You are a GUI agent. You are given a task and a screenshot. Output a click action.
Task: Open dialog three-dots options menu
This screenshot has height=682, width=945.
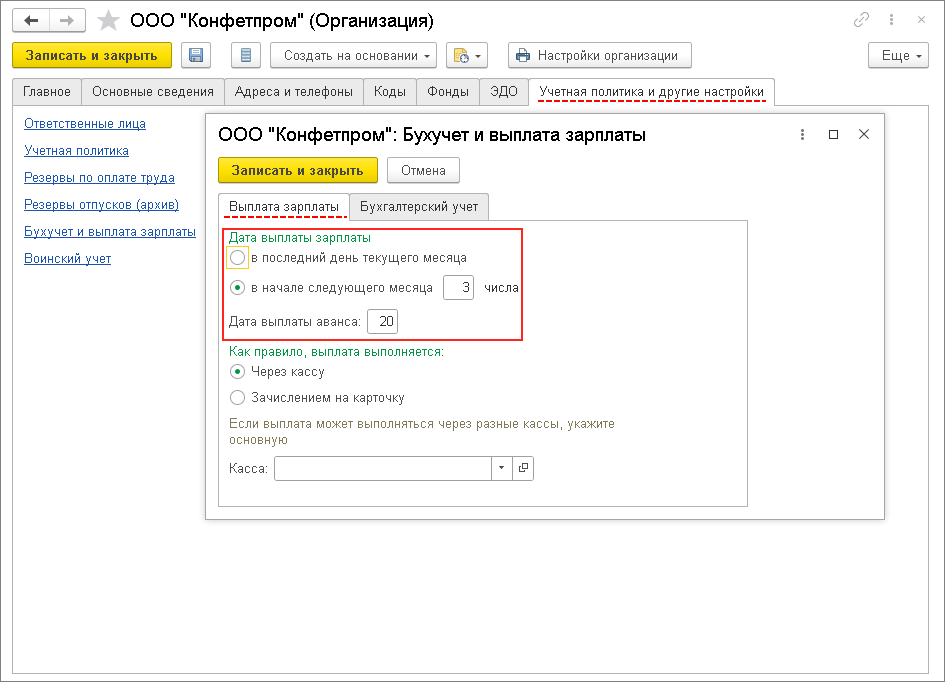[x=802, y=134]
